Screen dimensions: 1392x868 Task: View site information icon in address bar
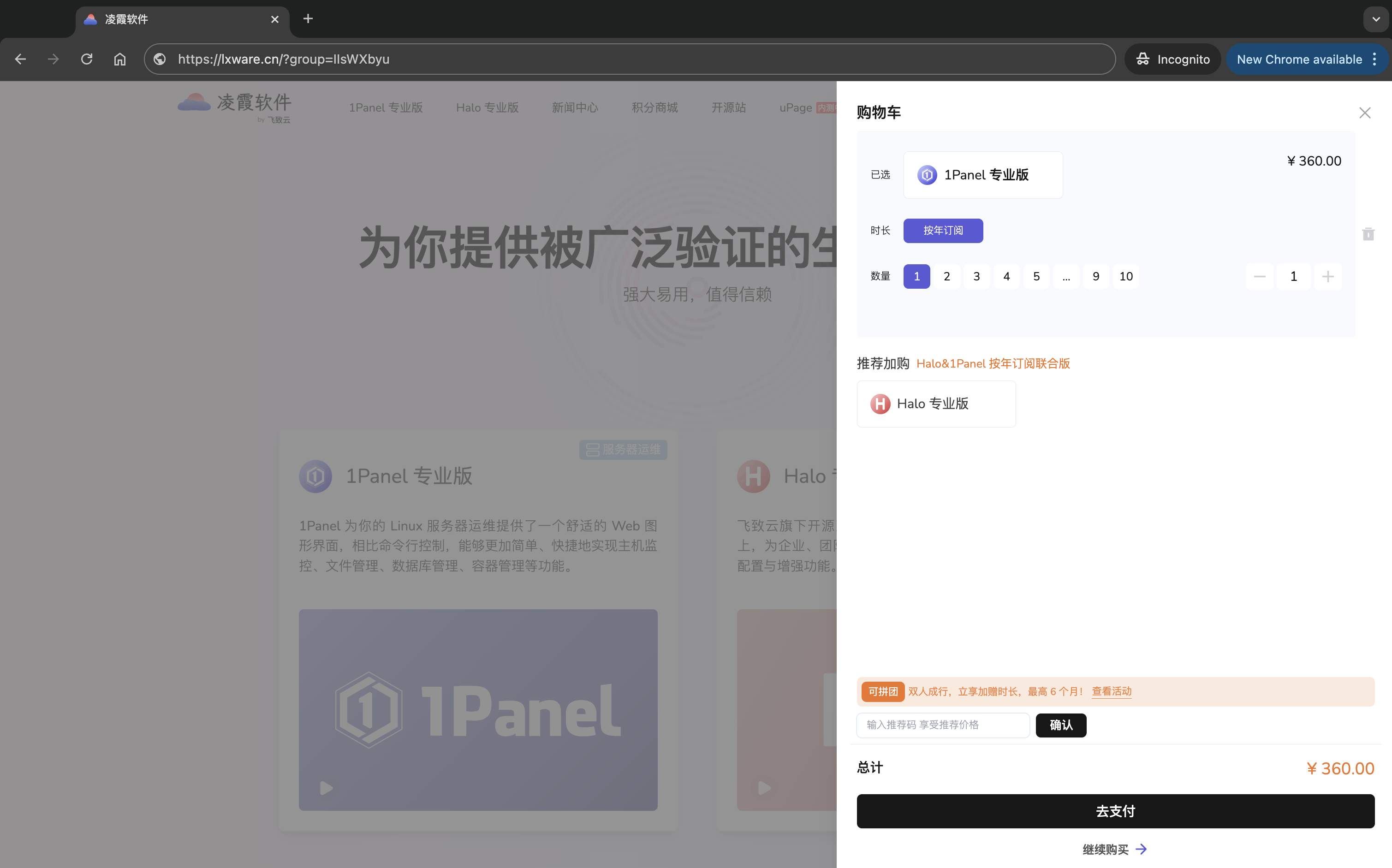coord(160,59)
